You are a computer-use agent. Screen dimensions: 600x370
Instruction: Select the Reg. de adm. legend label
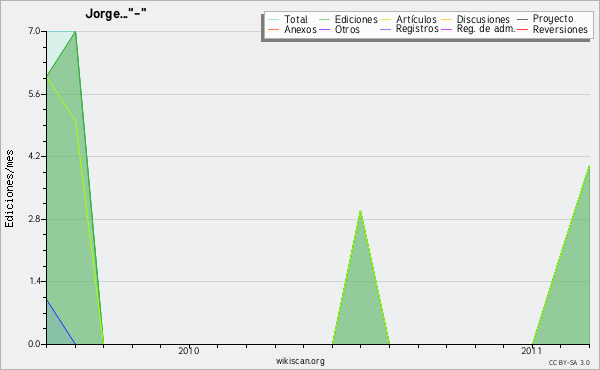click(x=486, y=29)
